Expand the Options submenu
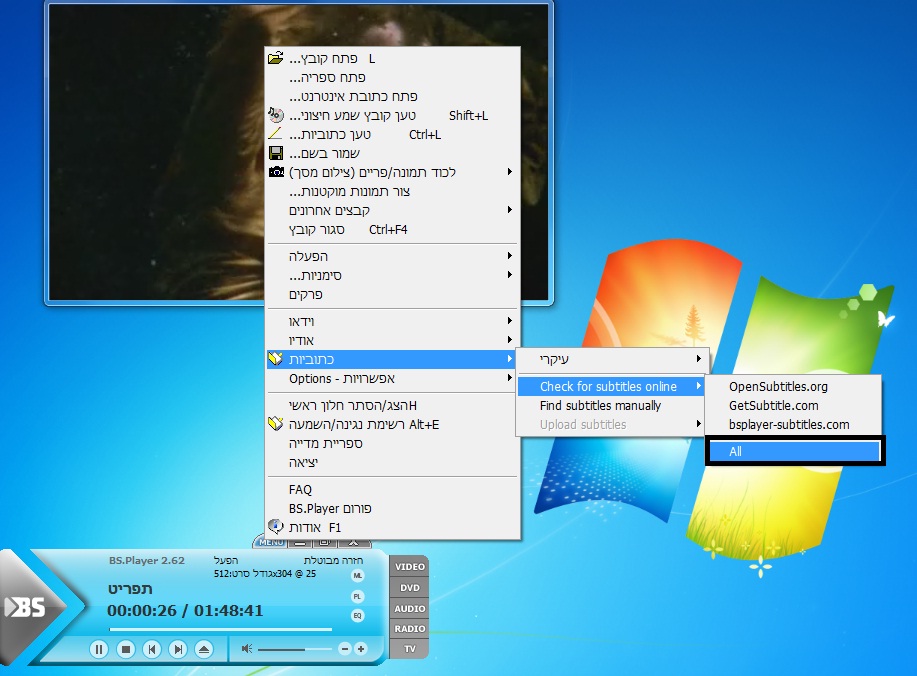Viewport: 917px width, 676px height. point(392,379)
